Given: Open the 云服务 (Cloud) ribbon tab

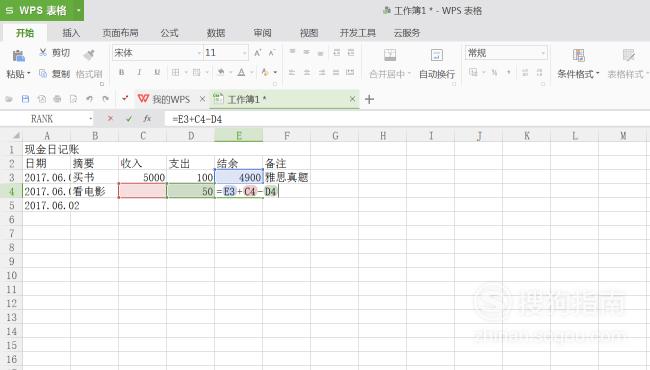Looking at the screenshot, I should (x=407, y=33).
